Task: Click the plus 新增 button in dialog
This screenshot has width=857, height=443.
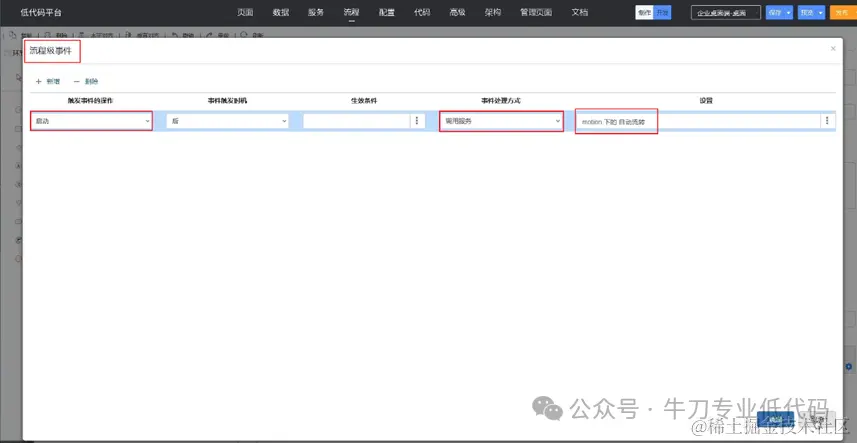Action: coord(48,81)
